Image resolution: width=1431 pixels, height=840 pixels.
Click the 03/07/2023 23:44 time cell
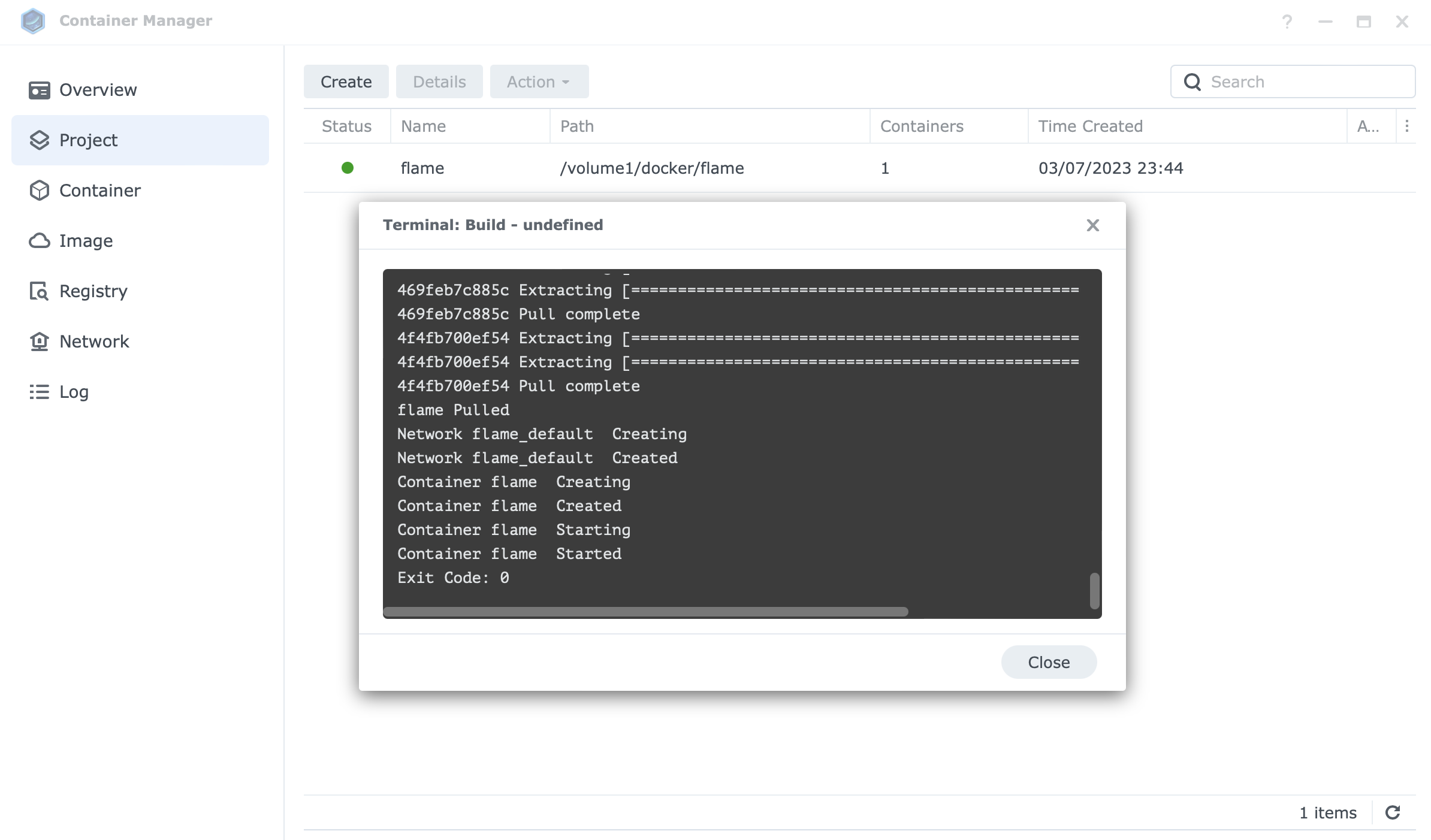click(x=1111, y=168)
